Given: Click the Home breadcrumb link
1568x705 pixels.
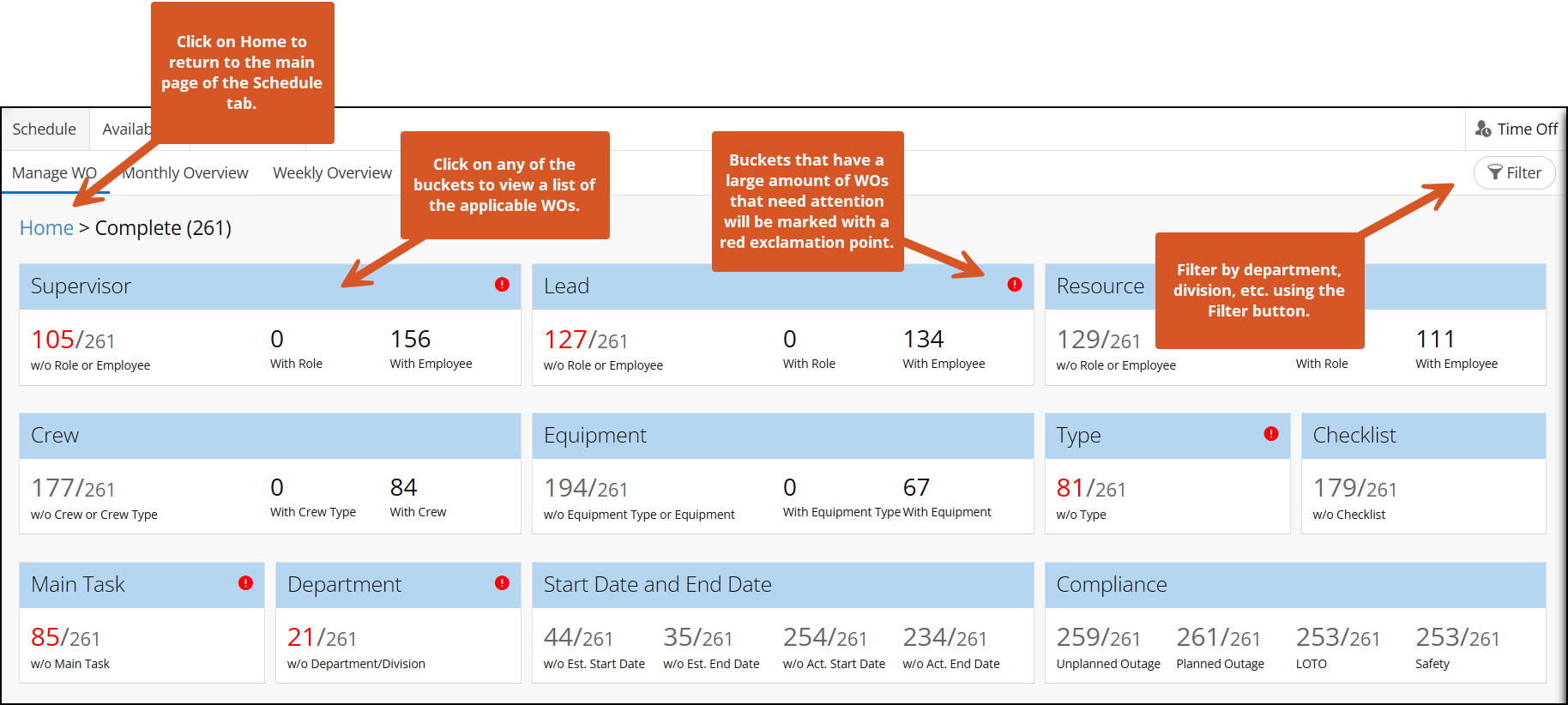Looking at the screenshot, I should coord(46,227).
